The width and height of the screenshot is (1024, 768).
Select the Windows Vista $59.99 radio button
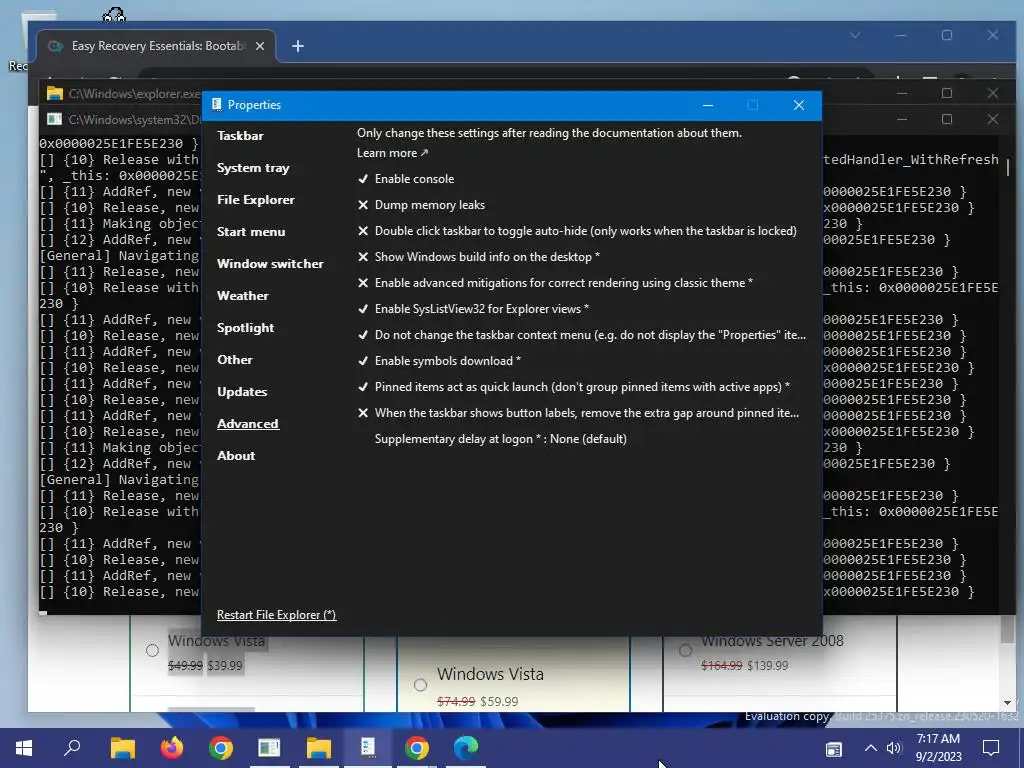pos(421,685)
